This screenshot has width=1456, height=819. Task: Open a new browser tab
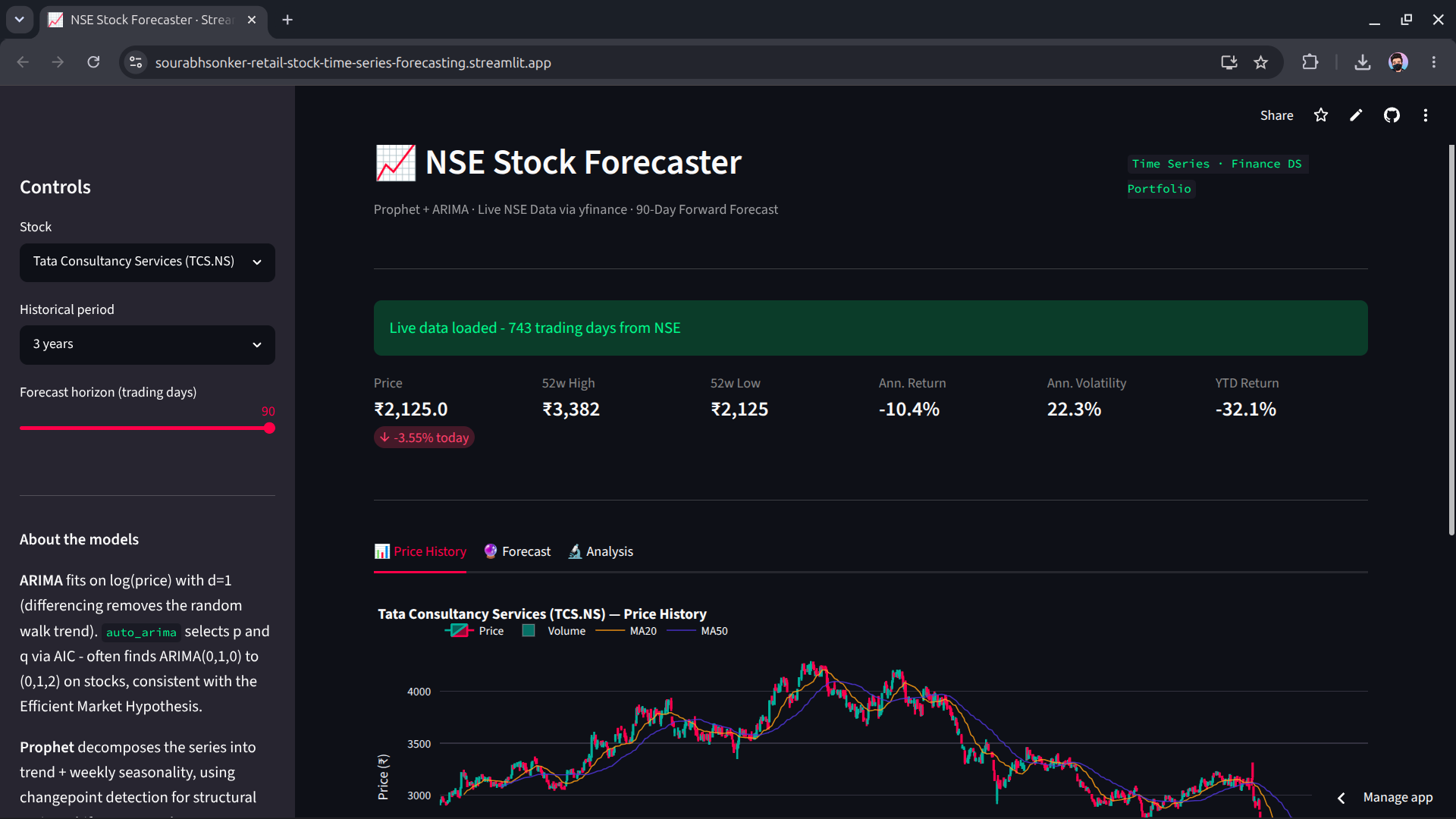point(287,20)
